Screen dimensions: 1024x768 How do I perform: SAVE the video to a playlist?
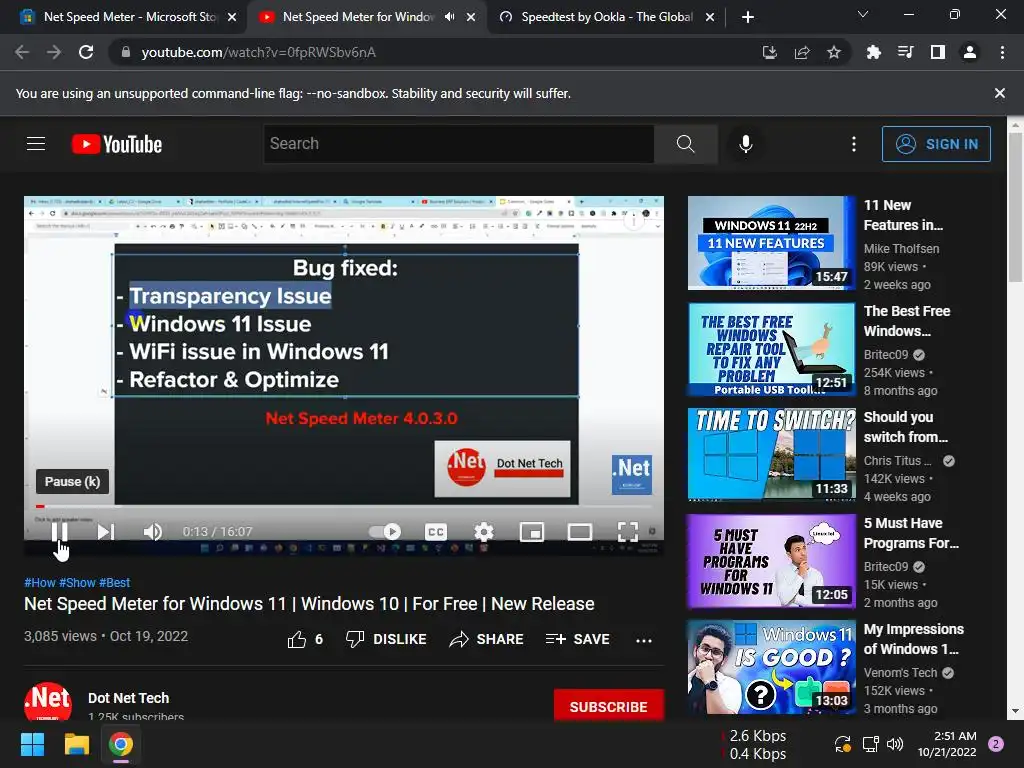pyautogui.click(x=577, y=639)
